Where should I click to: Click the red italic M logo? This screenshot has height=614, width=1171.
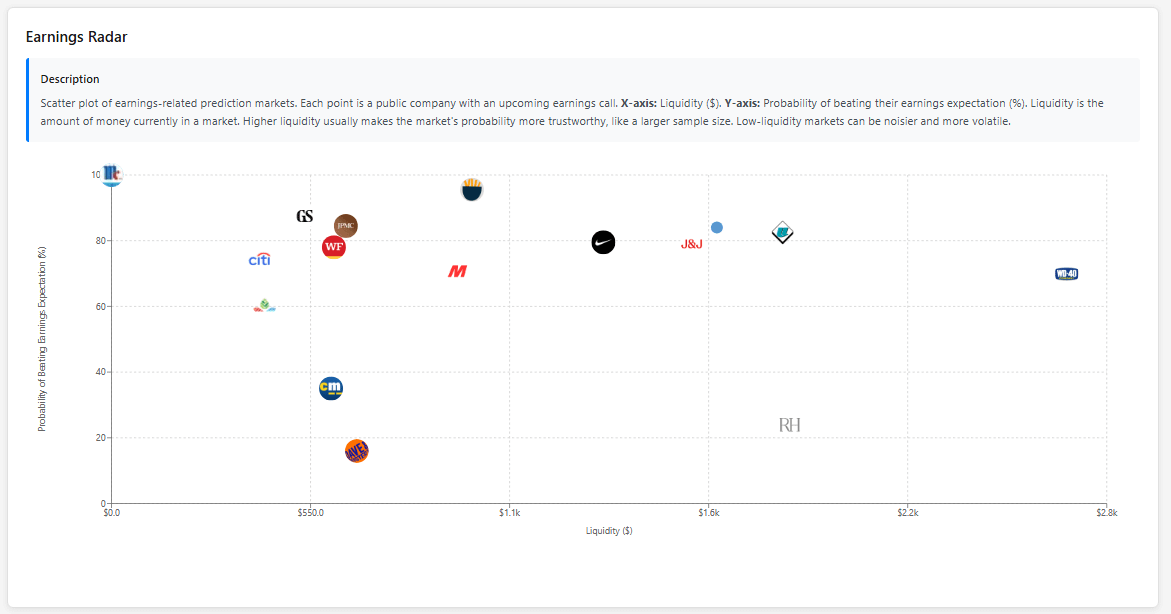(x=458, y=271)
